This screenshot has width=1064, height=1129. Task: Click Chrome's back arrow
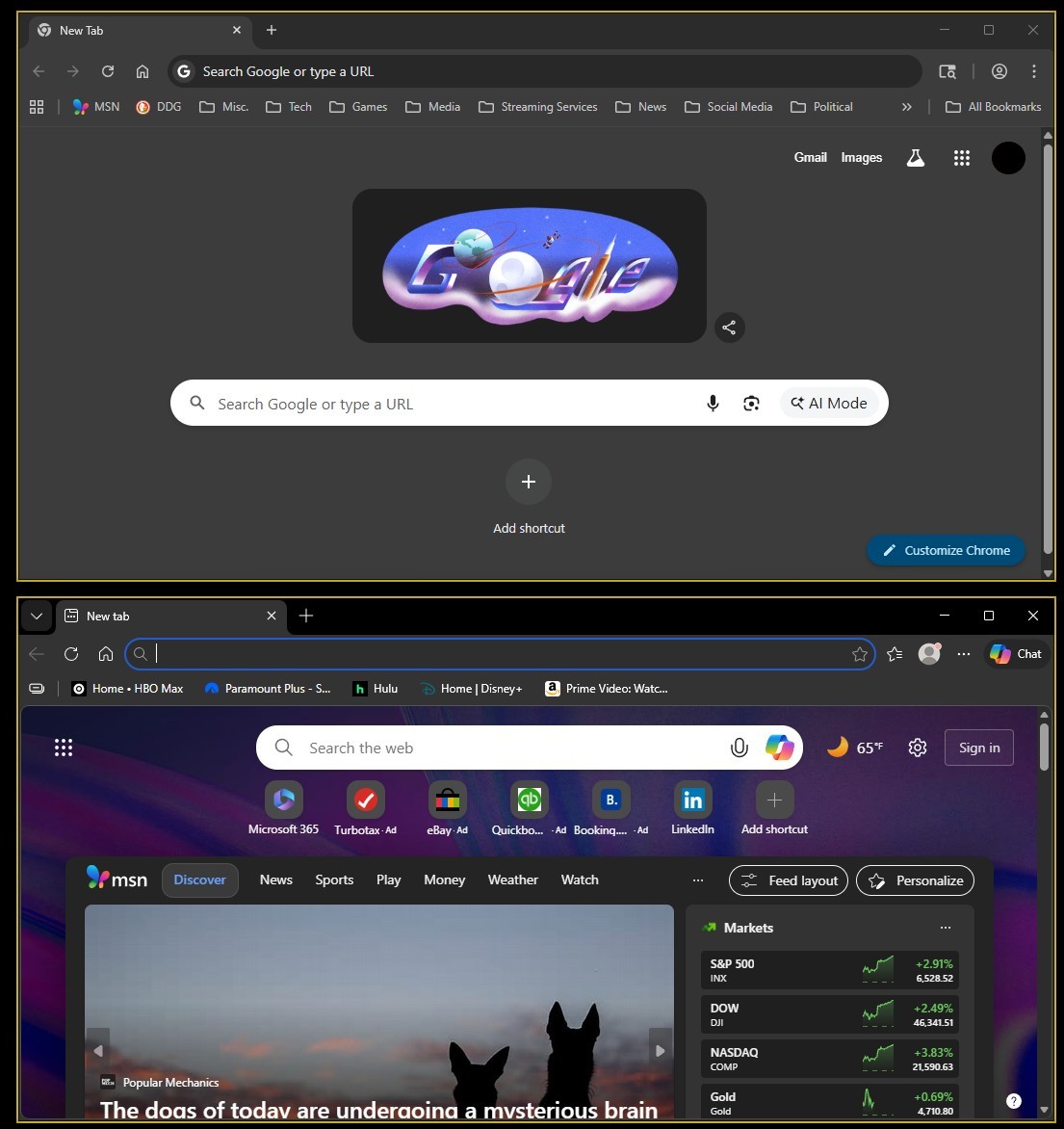point(39,71)
